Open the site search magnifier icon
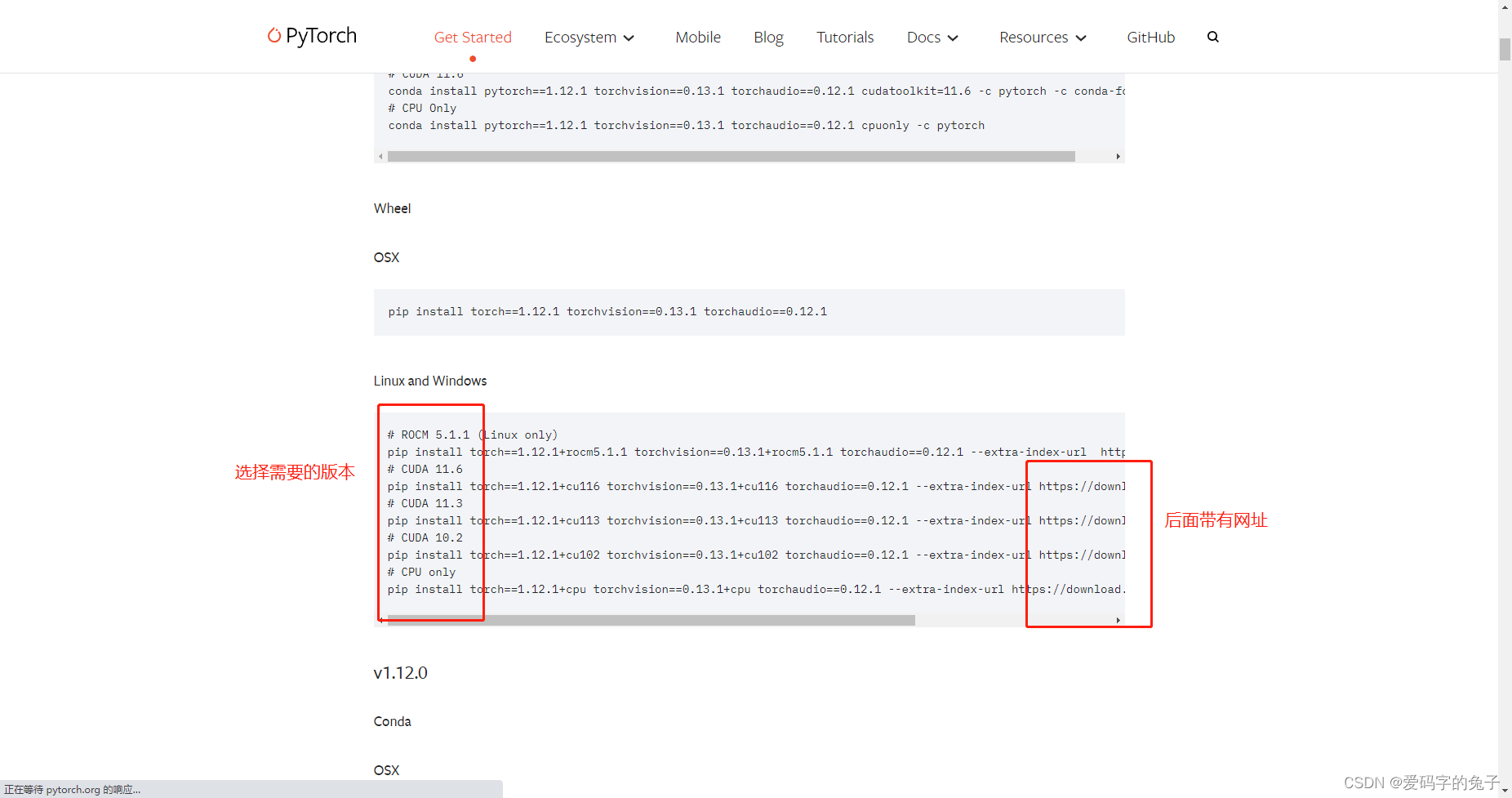 tap(1212, 37)
